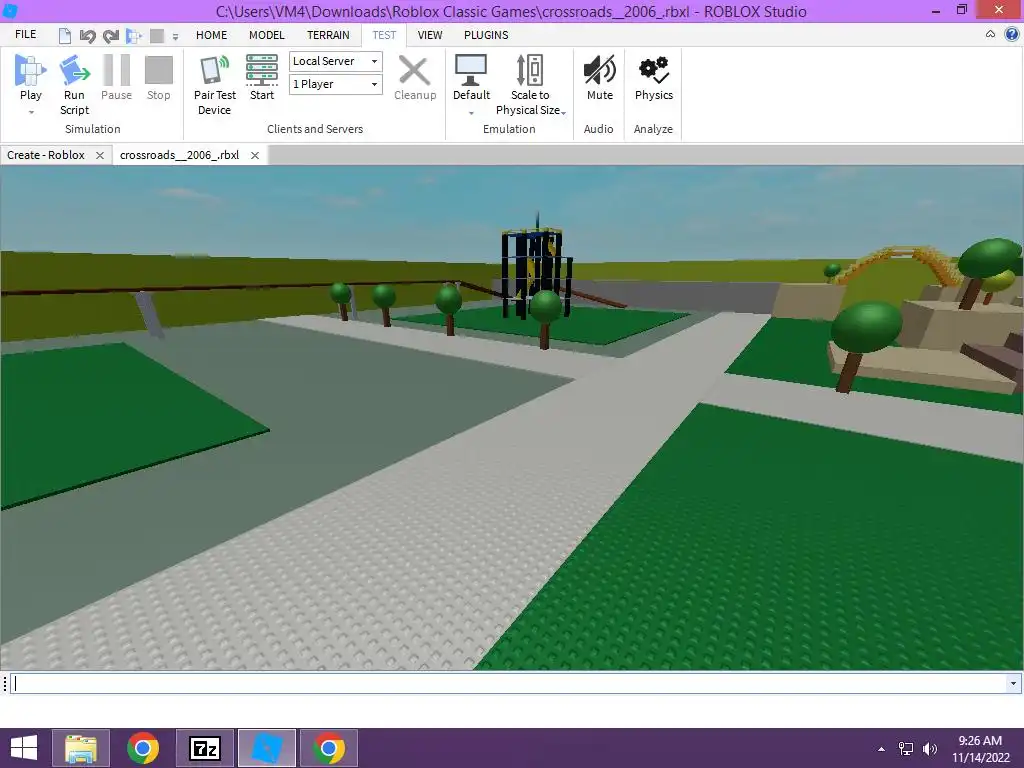Open the quick access toolbar customize arrow
1024x768 pixels.
[175, 37]
